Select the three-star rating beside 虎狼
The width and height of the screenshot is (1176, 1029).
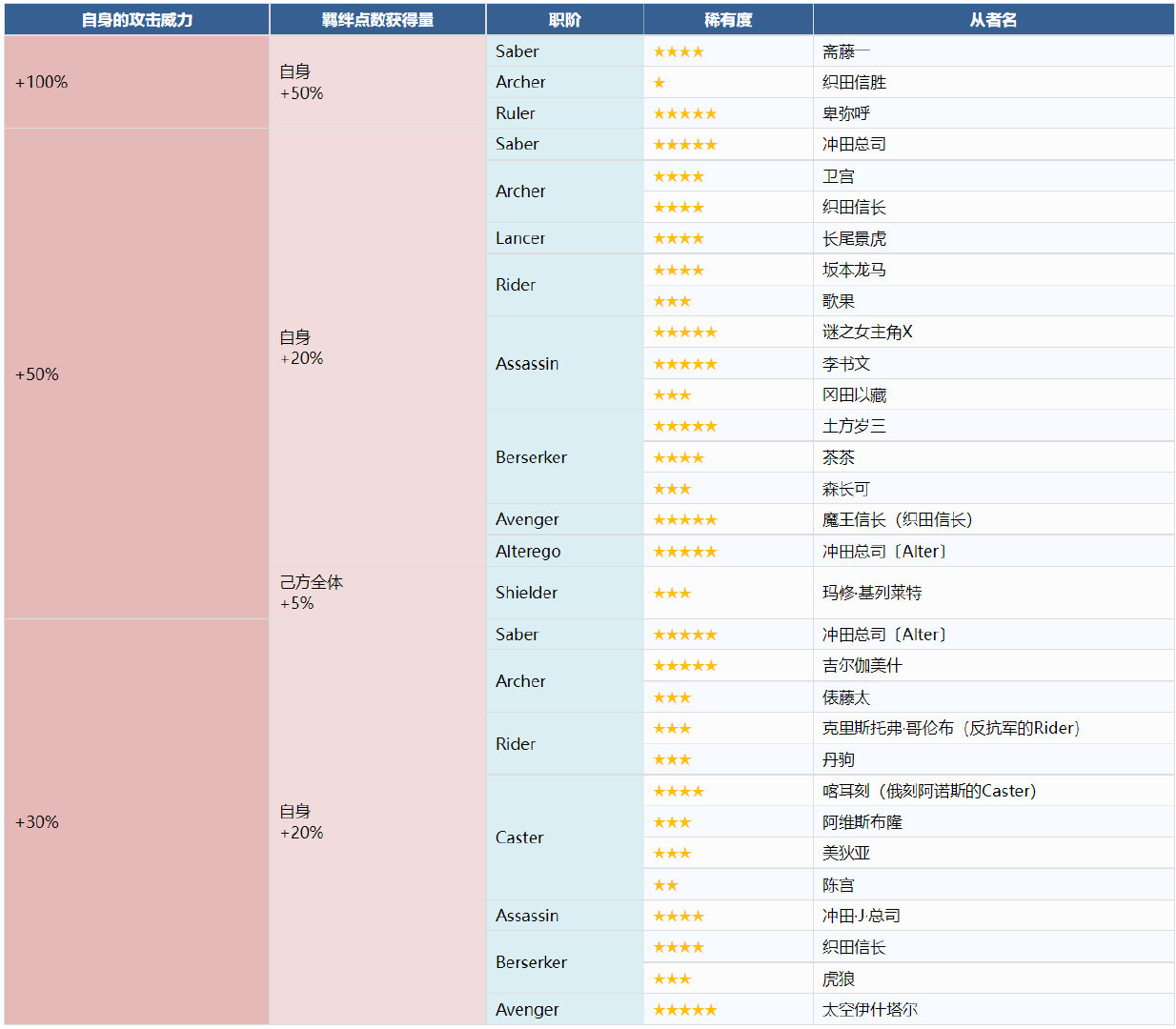tap(672, 979)
